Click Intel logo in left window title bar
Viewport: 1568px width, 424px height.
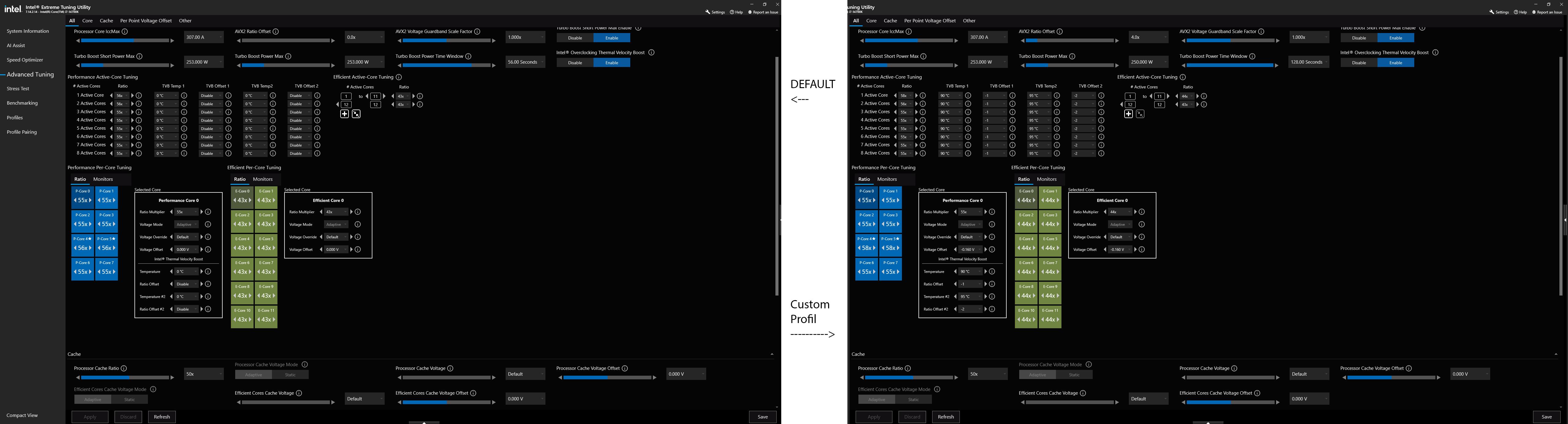click(x=13, y=9)
